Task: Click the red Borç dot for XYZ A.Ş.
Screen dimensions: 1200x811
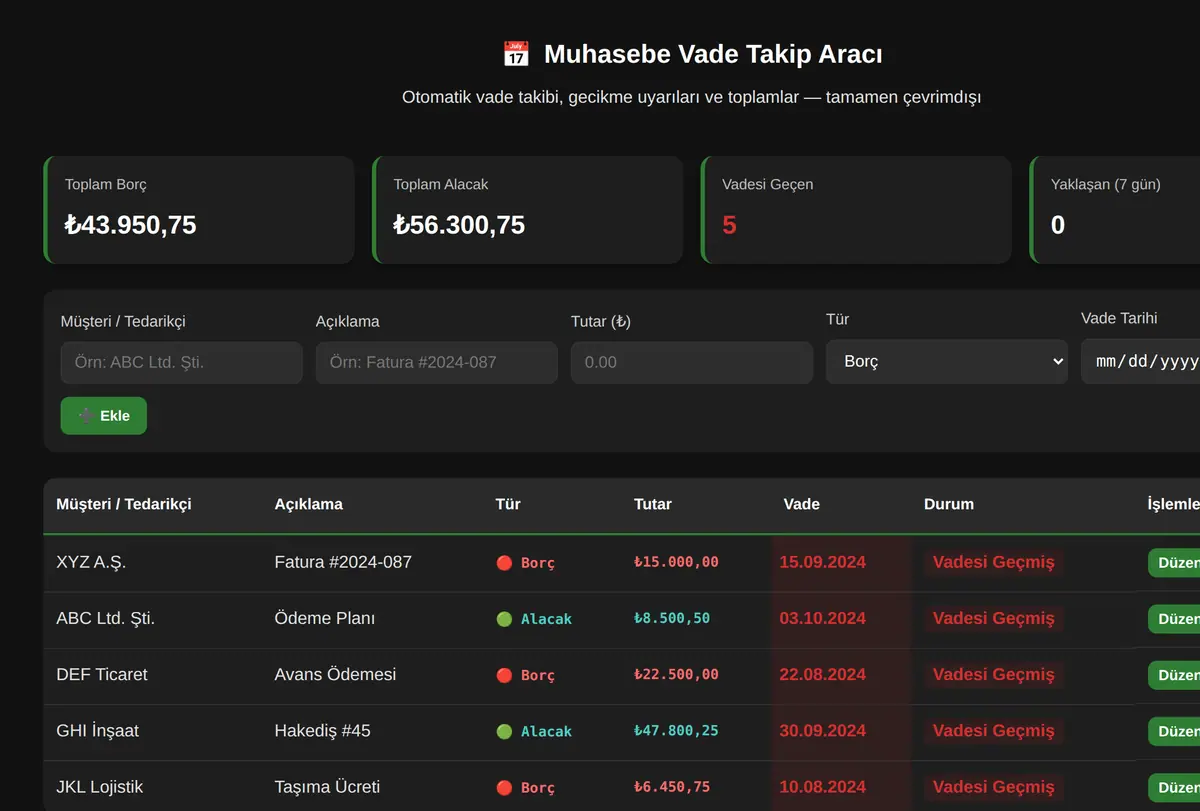Action: coord(504,563)
